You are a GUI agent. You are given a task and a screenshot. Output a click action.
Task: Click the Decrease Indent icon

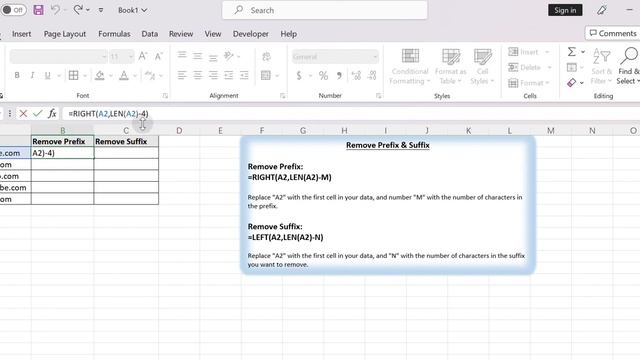[229, 75]
